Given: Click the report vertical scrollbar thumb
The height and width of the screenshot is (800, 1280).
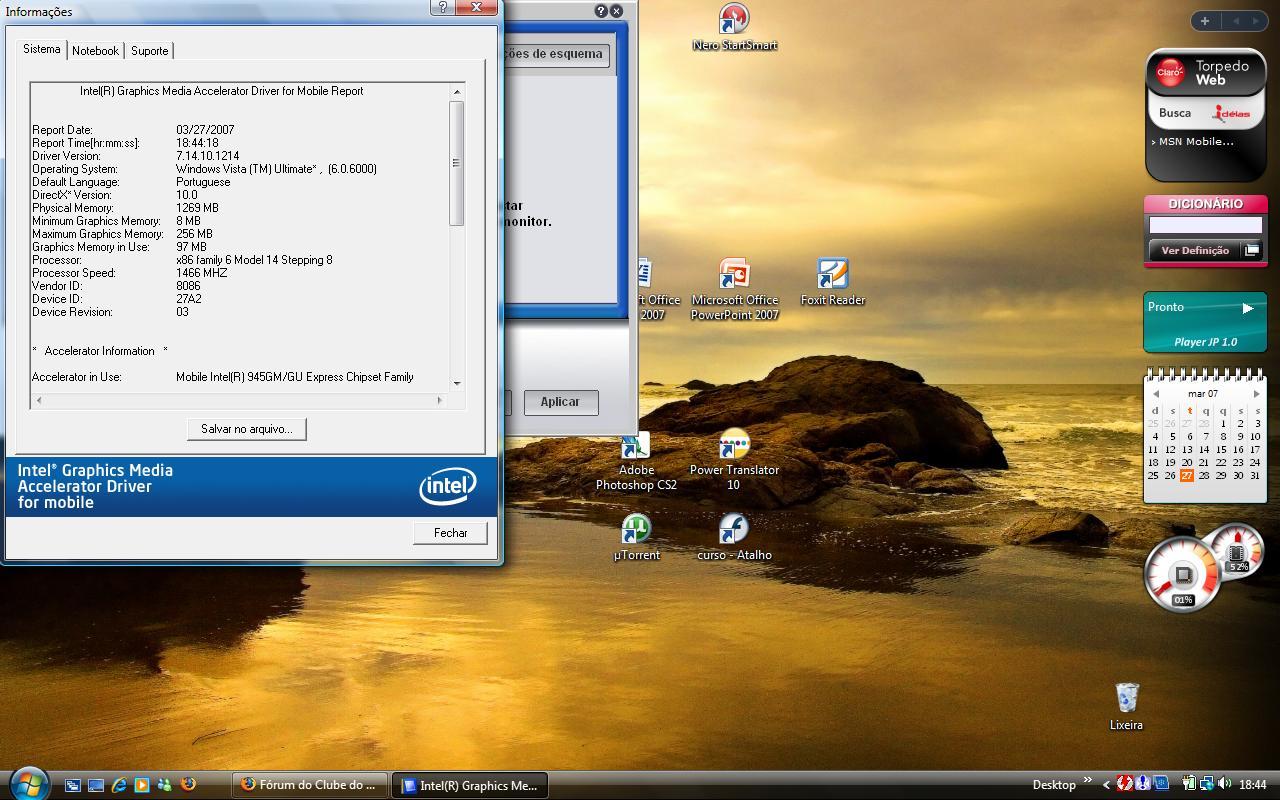Looking at the screenshot, I should click(x=457, y=163).
